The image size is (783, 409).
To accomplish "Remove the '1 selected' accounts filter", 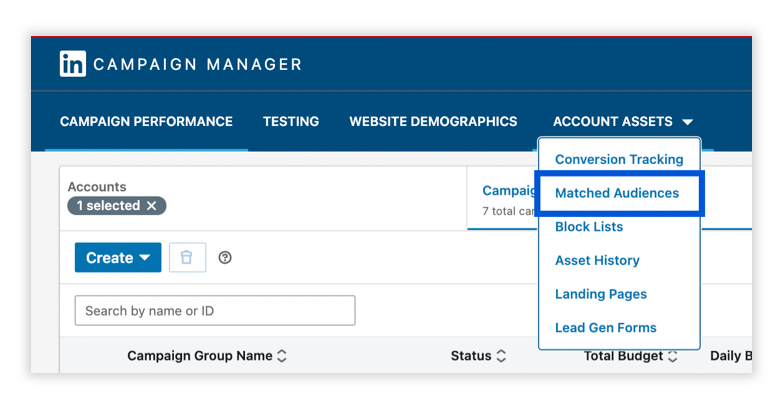I will [x=152, y=205].
